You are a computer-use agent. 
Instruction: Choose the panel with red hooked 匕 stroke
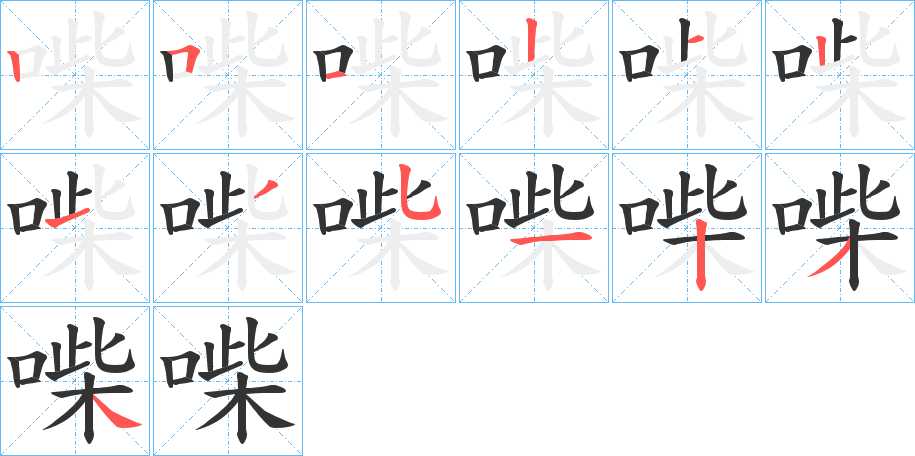[381, 228]
